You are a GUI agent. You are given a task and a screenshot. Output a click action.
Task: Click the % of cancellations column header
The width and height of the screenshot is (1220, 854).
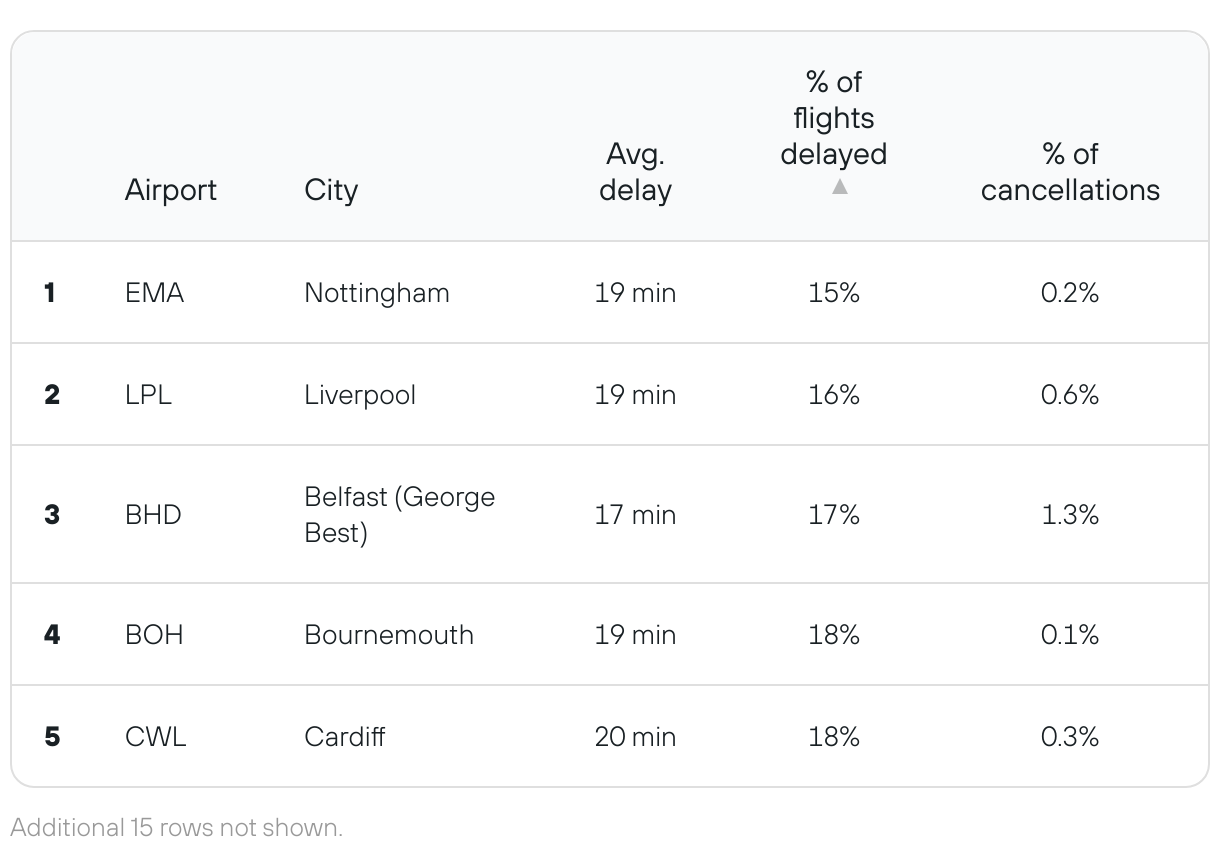click(1070, 172)
